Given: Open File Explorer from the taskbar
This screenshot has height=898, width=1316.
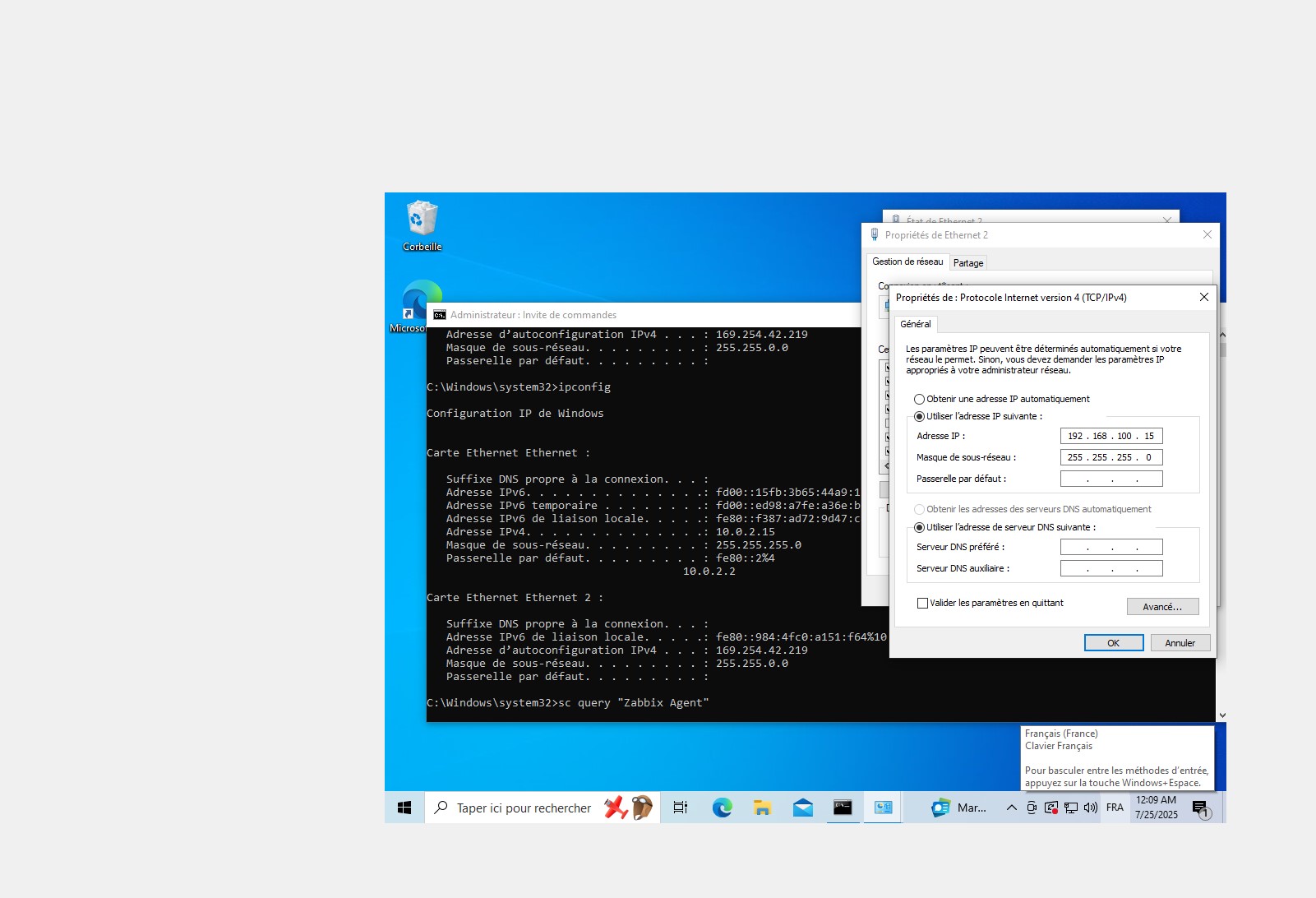Looking at the screenshot, I should (762, 808).
